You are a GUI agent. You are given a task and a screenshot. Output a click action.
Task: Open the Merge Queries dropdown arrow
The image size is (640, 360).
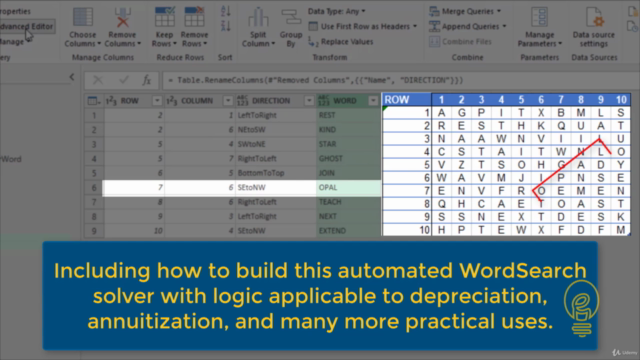coord(499,11)
